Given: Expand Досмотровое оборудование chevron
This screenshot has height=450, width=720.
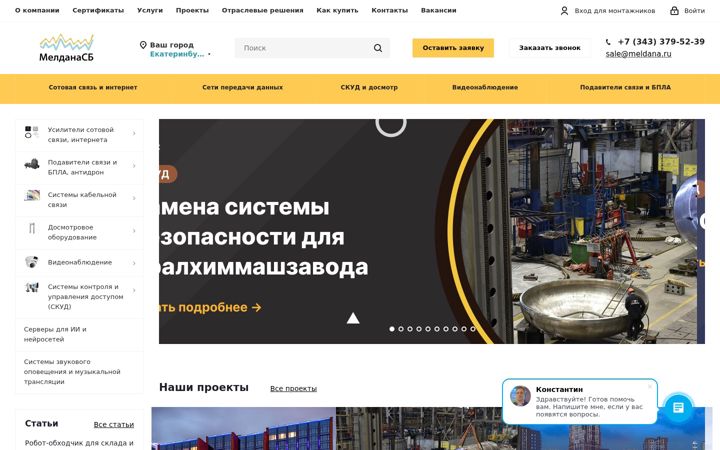Looking at the screenshot, I should pos(134,231).
